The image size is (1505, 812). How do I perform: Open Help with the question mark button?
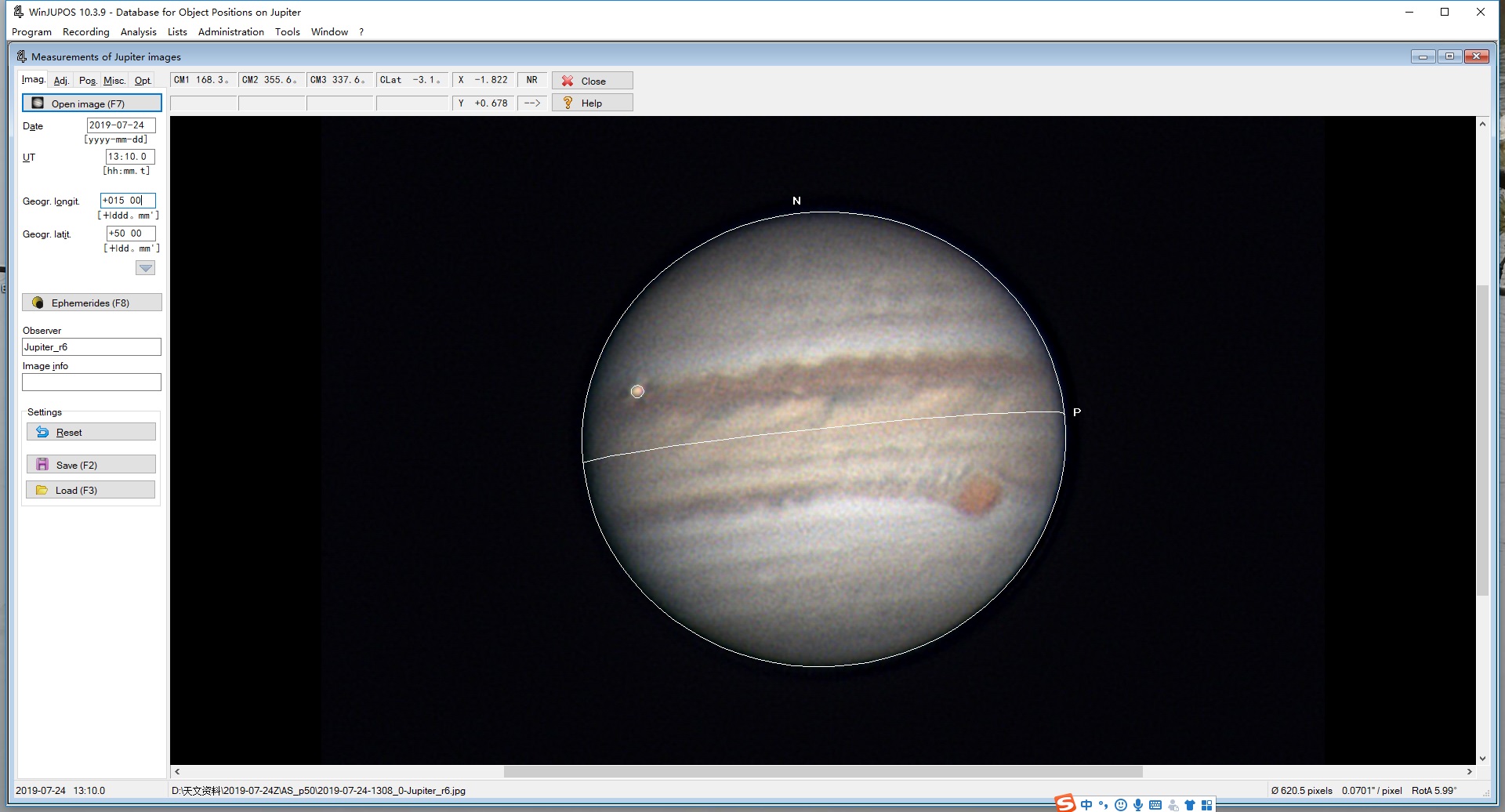click(592, 103)
